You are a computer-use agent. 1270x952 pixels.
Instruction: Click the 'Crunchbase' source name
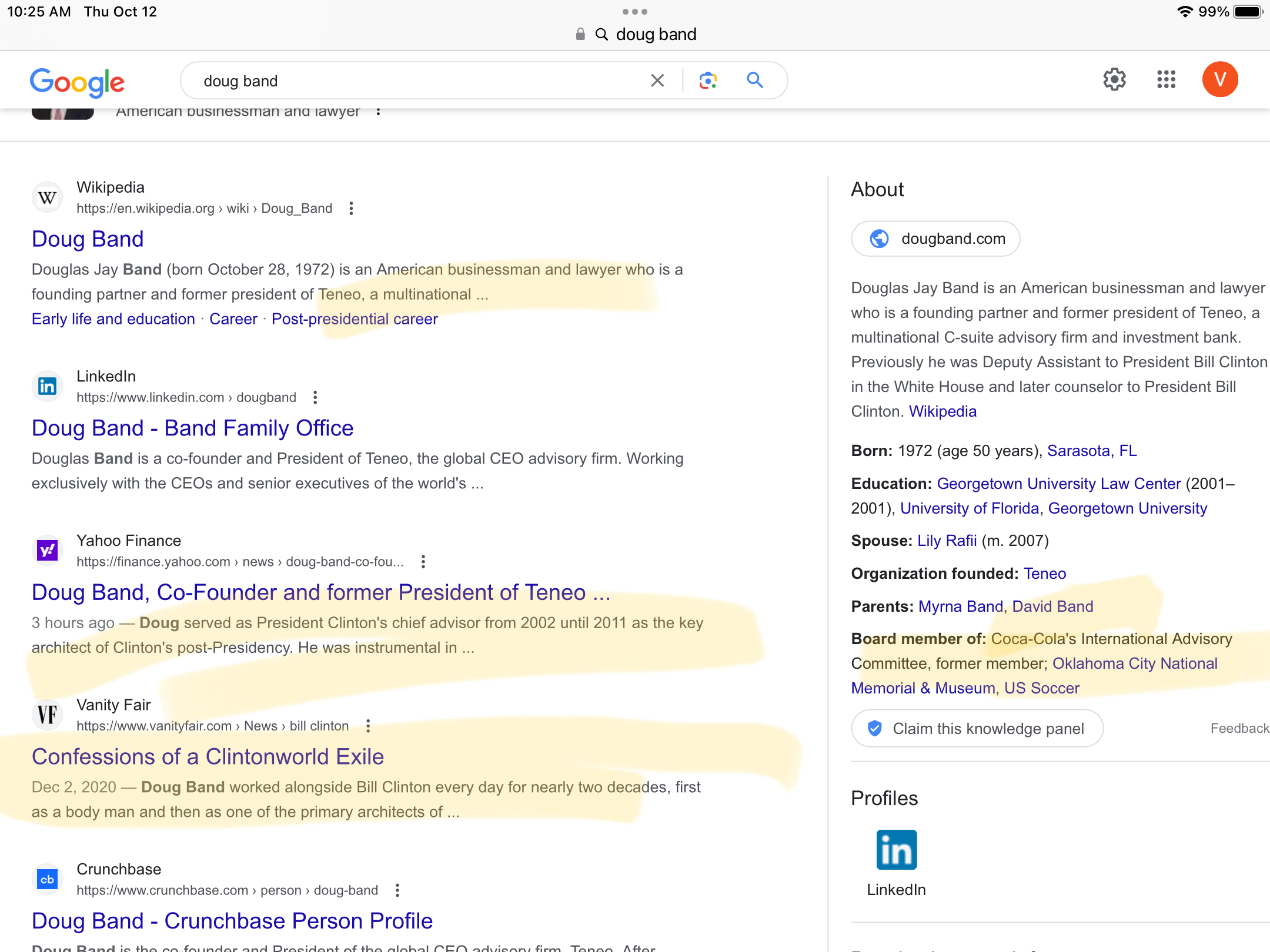click(119, 869)
